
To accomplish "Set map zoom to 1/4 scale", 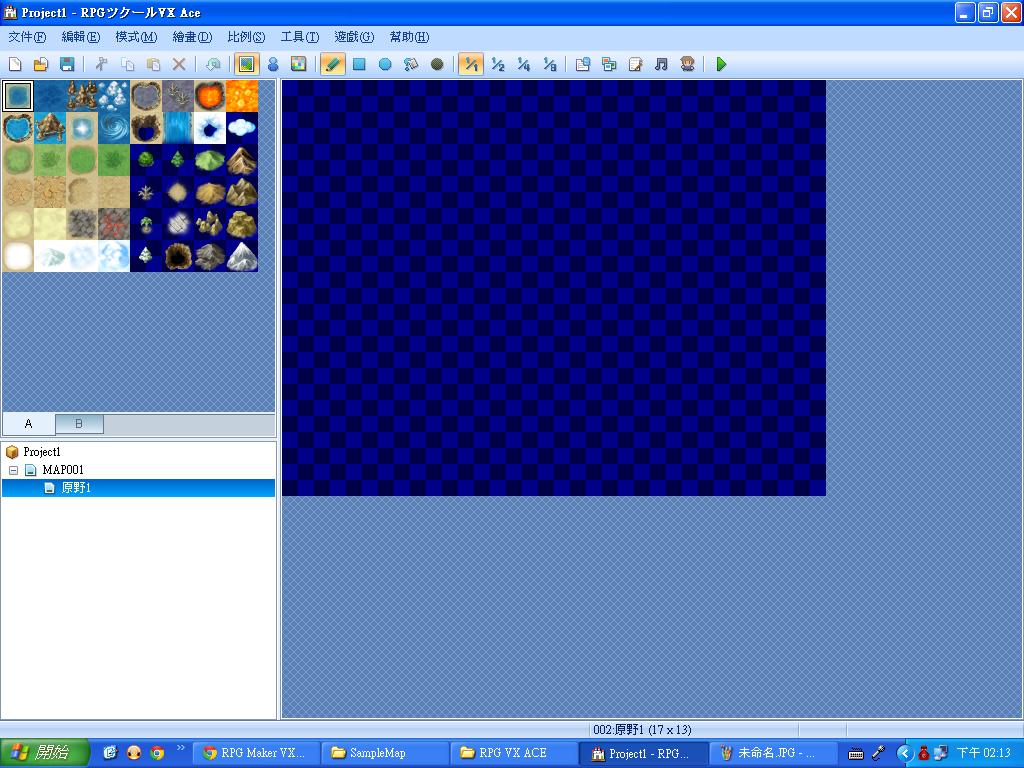I will pos(524,64).
